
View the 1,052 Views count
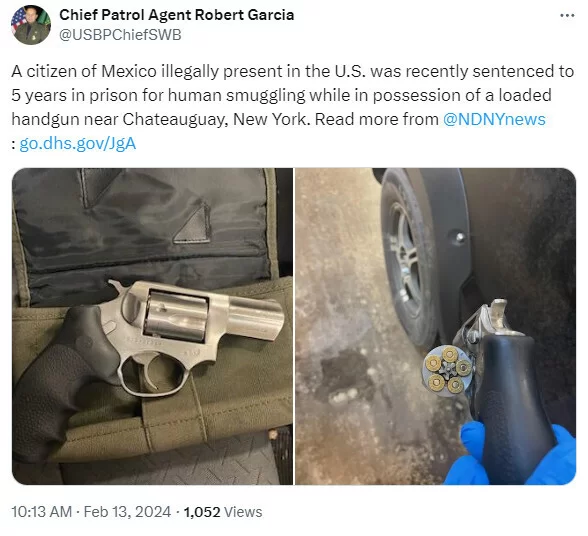pos(223,512)
